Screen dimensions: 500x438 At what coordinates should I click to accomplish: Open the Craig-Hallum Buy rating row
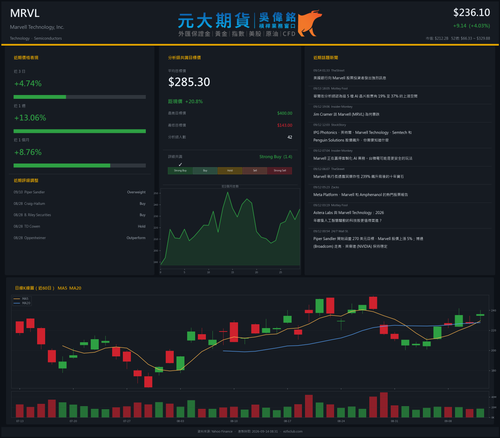click(80, 203)
